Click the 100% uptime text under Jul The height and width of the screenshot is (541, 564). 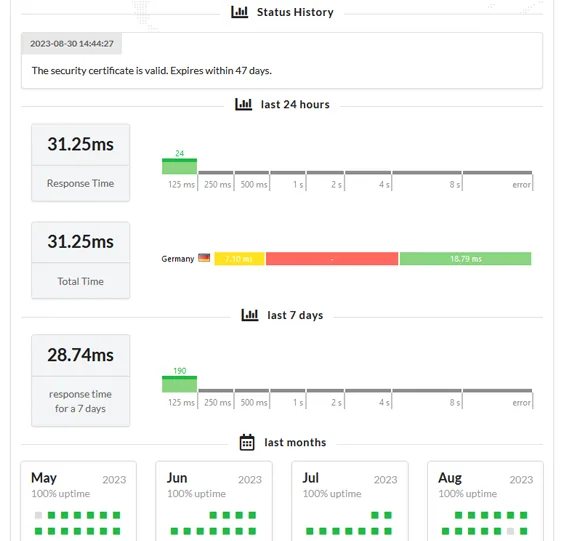pyautogui.click(x=332, y=494)
